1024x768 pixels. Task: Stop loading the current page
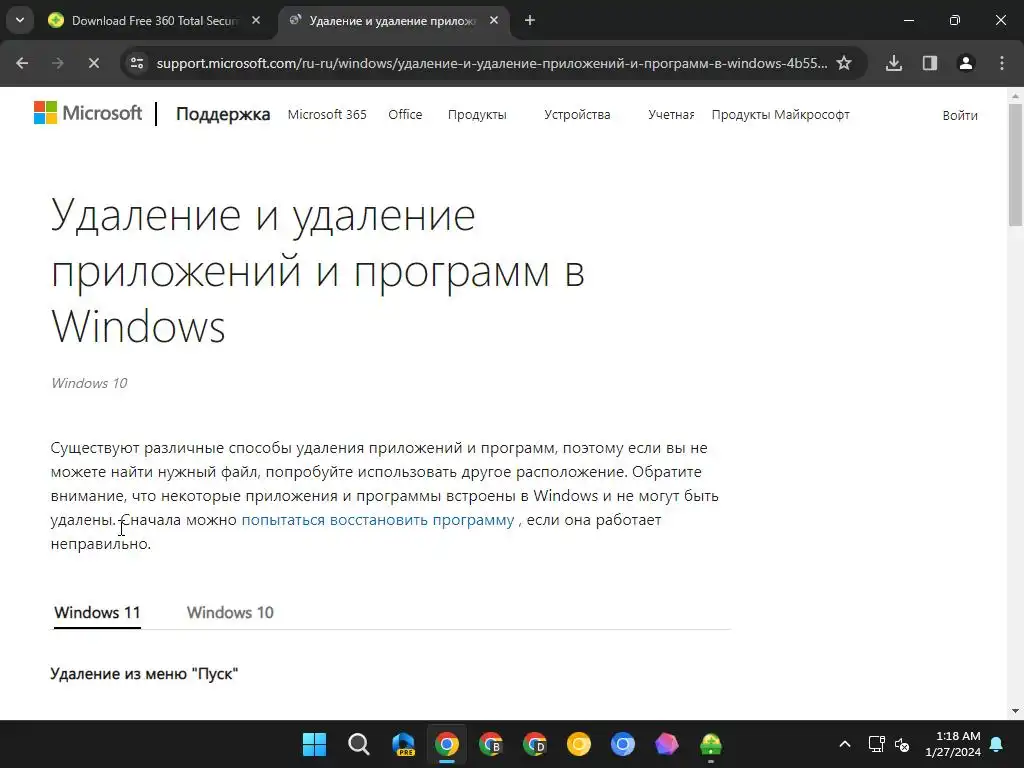click(93, 63)
